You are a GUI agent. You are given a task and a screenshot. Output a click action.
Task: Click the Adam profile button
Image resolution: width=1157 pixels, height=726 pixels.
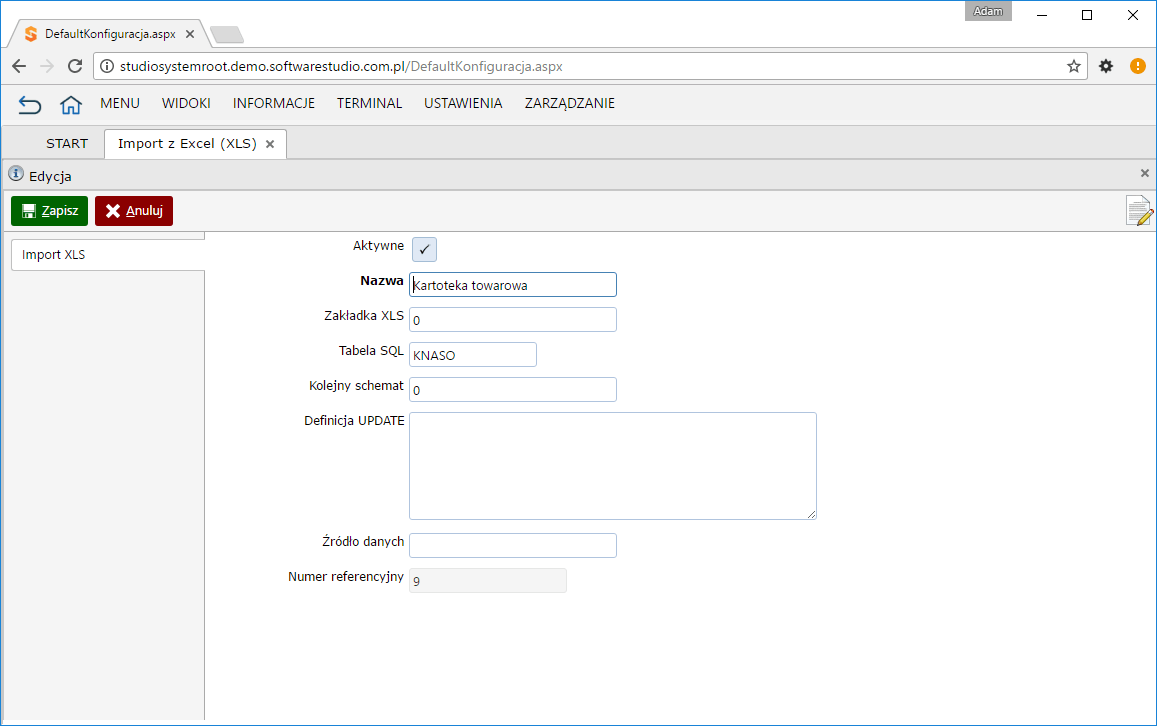pos(988,11)
